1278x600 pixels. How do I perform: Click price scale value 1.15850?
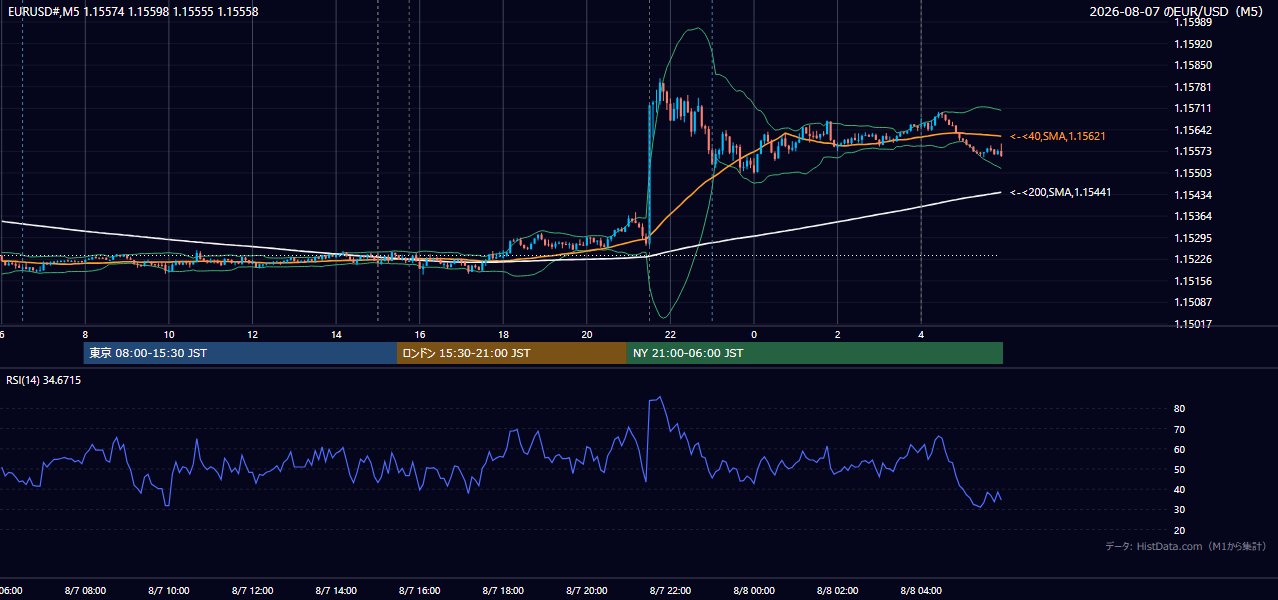pyautogui.click(x=1193, y=65)
